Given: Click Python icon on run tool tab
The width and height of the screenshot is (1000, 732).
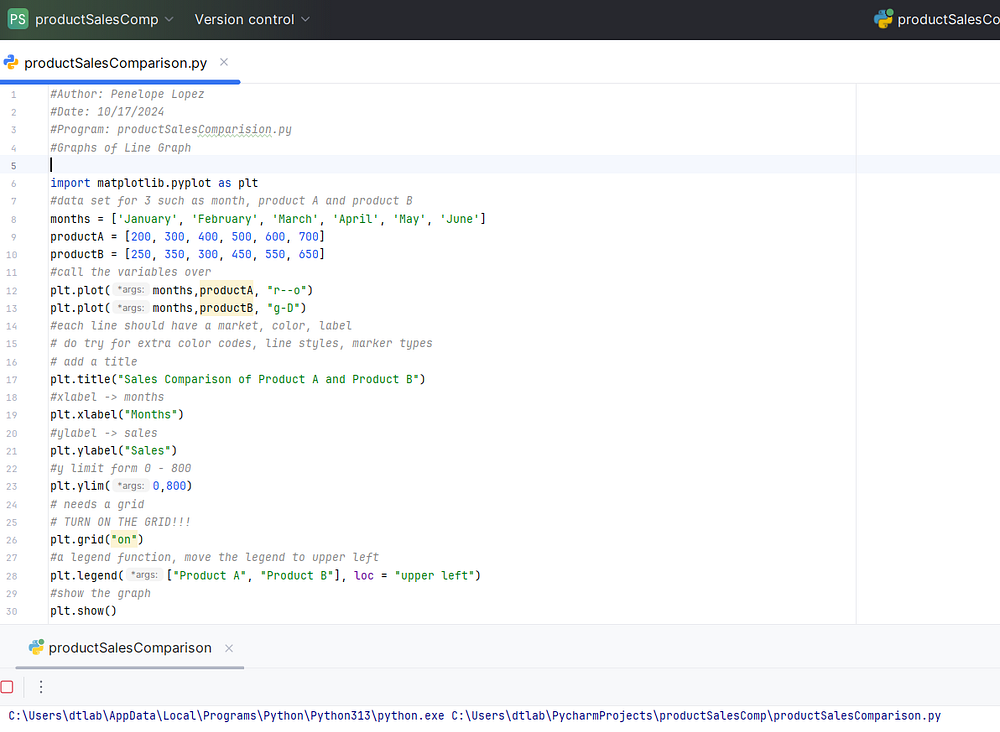Looking at the screenshot, I should 36,647.
